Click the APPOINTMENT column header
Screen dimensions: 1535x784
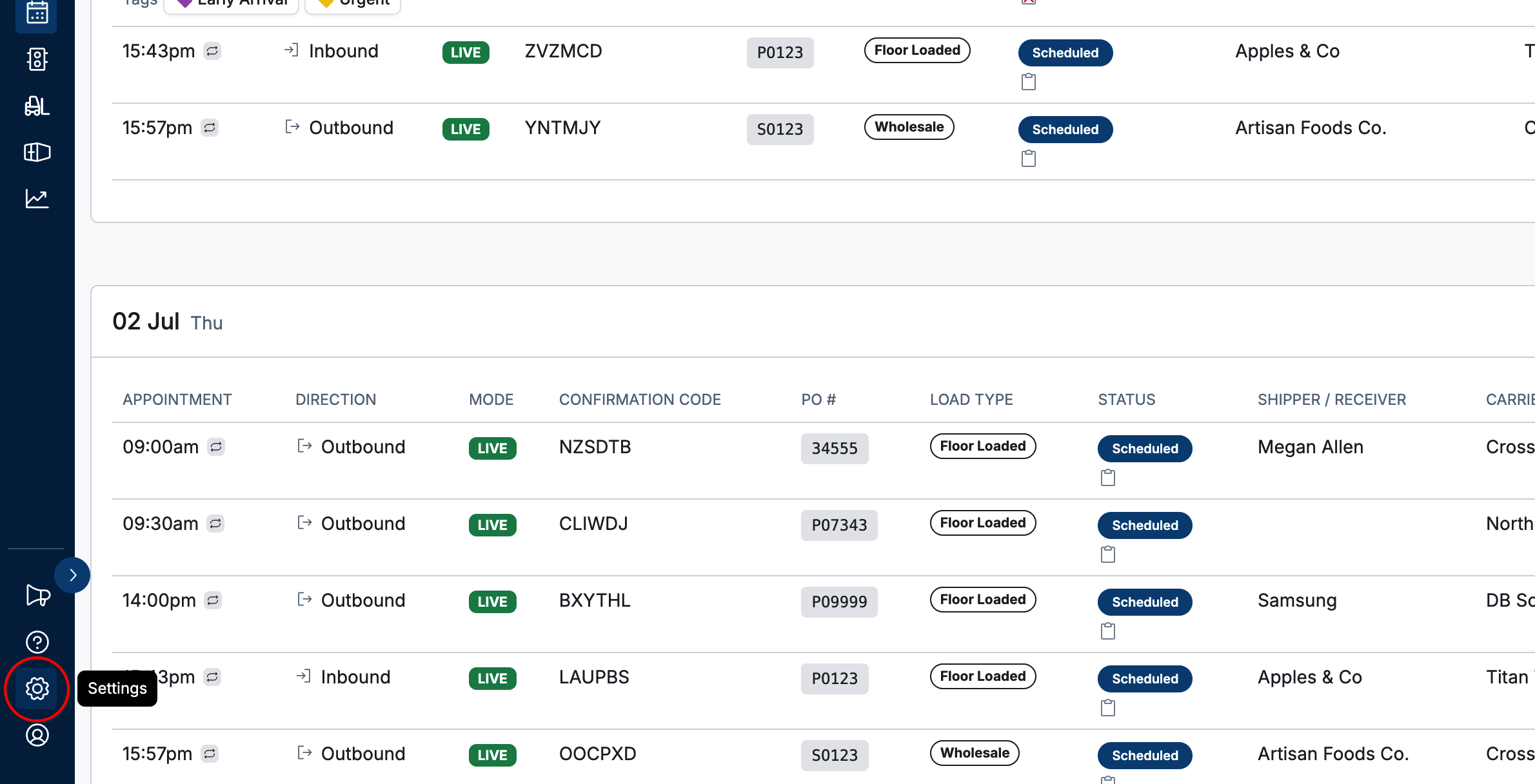click(177, 400)
